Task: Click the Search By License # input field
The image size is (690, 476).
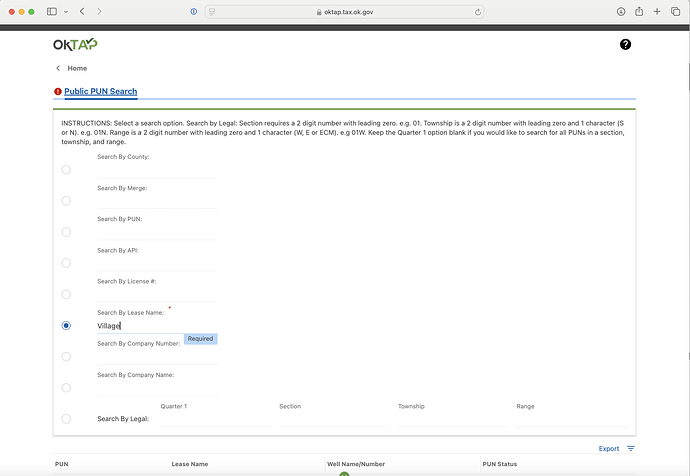Action: coord(158,294)
